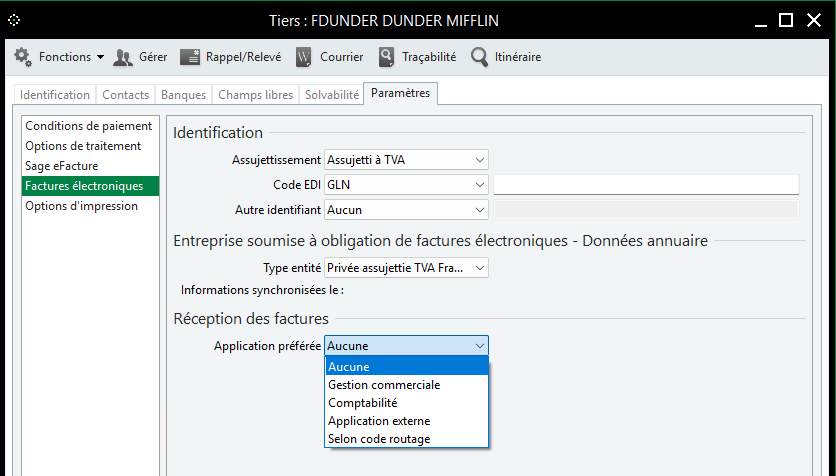Open the Type entité dropdown
The height and width of the screenshot is (476, 836).
(406, 268)
